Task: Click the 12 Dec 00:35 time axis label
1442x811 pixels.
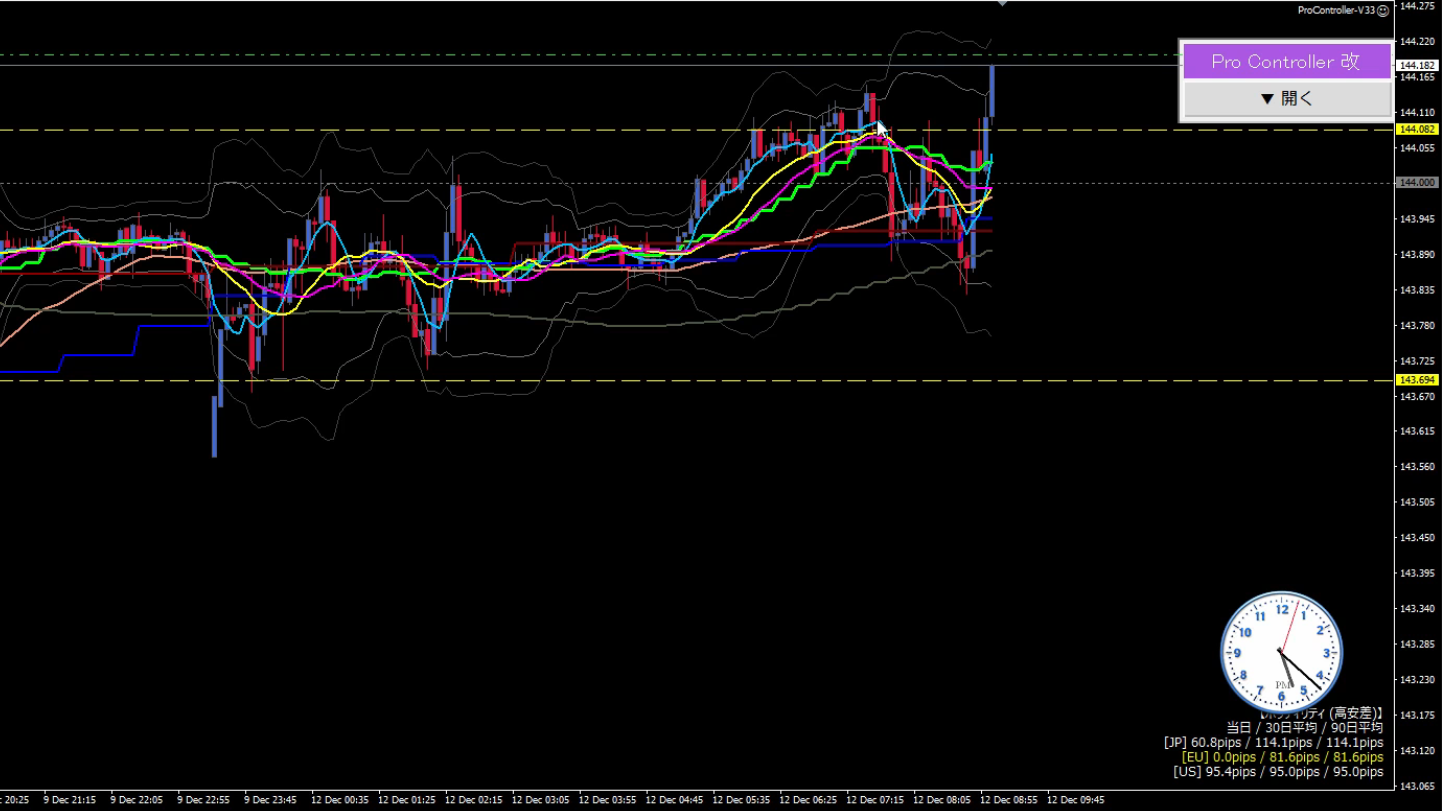Action: 339,800
